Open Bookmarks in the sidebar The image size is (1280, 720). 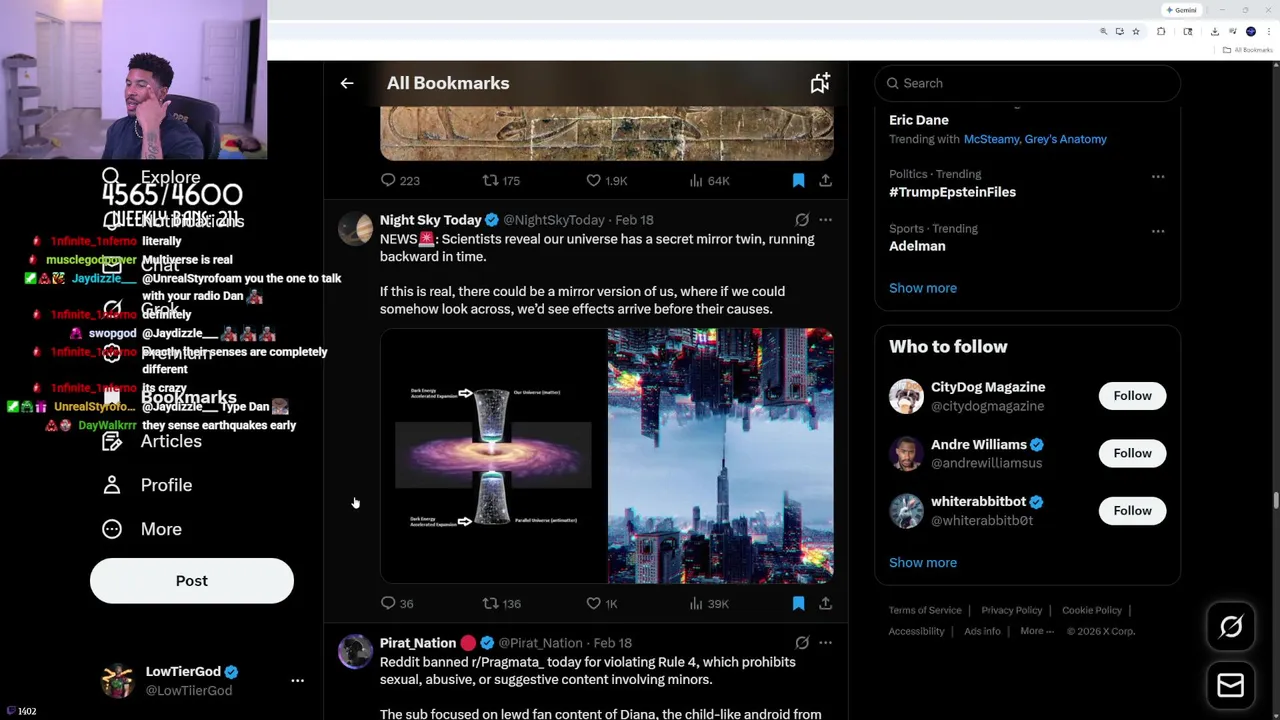pos(171,398)
